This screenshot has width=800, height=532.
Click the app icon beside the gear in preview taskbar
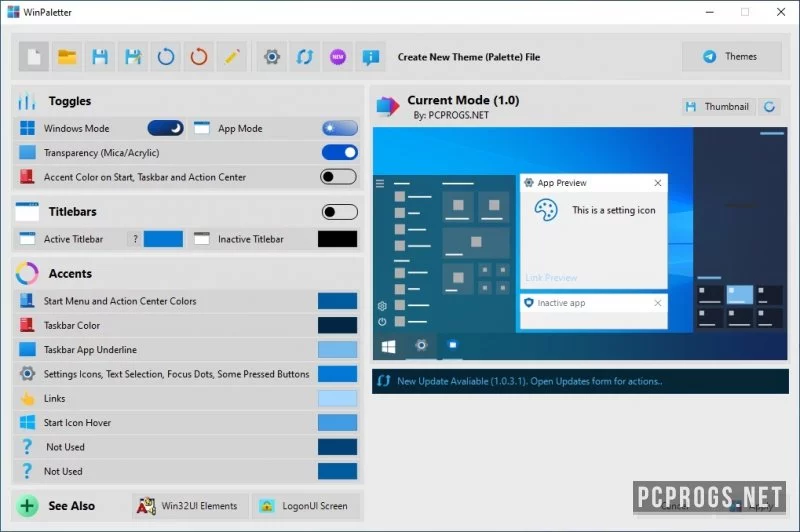(x=453, y=345)
